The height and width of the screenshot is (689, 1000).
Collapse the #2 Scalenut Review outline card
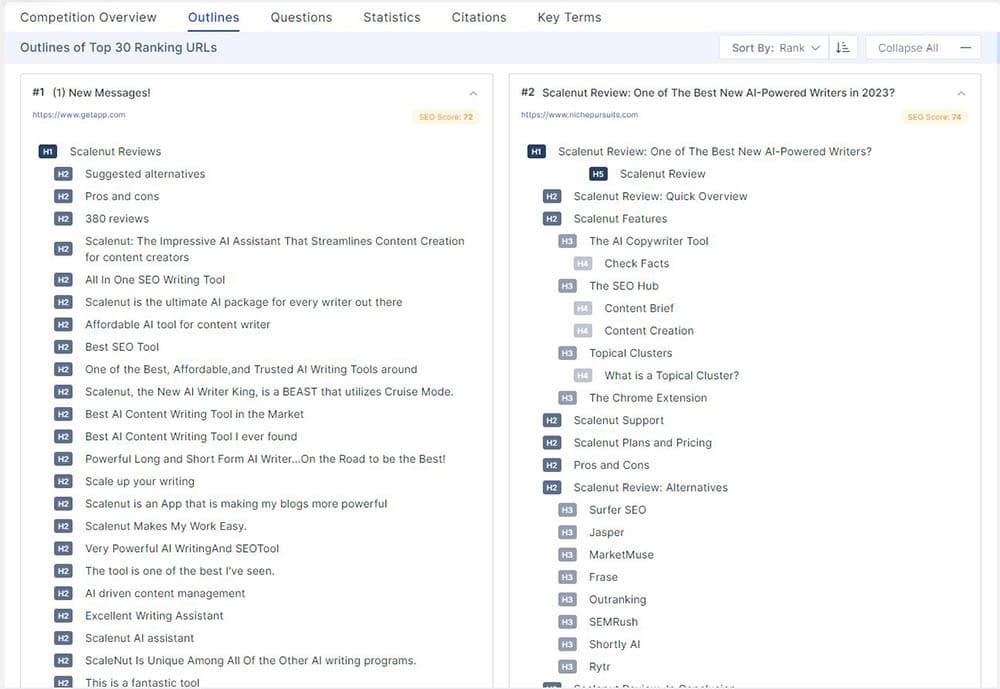tap(961, 93)
